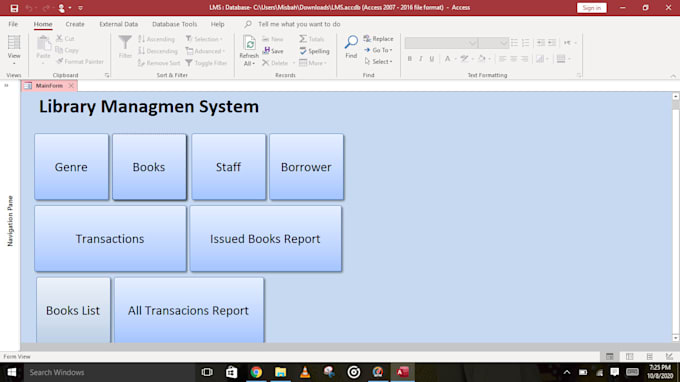
Task: Click Toggle Filter
Action: 206,63
